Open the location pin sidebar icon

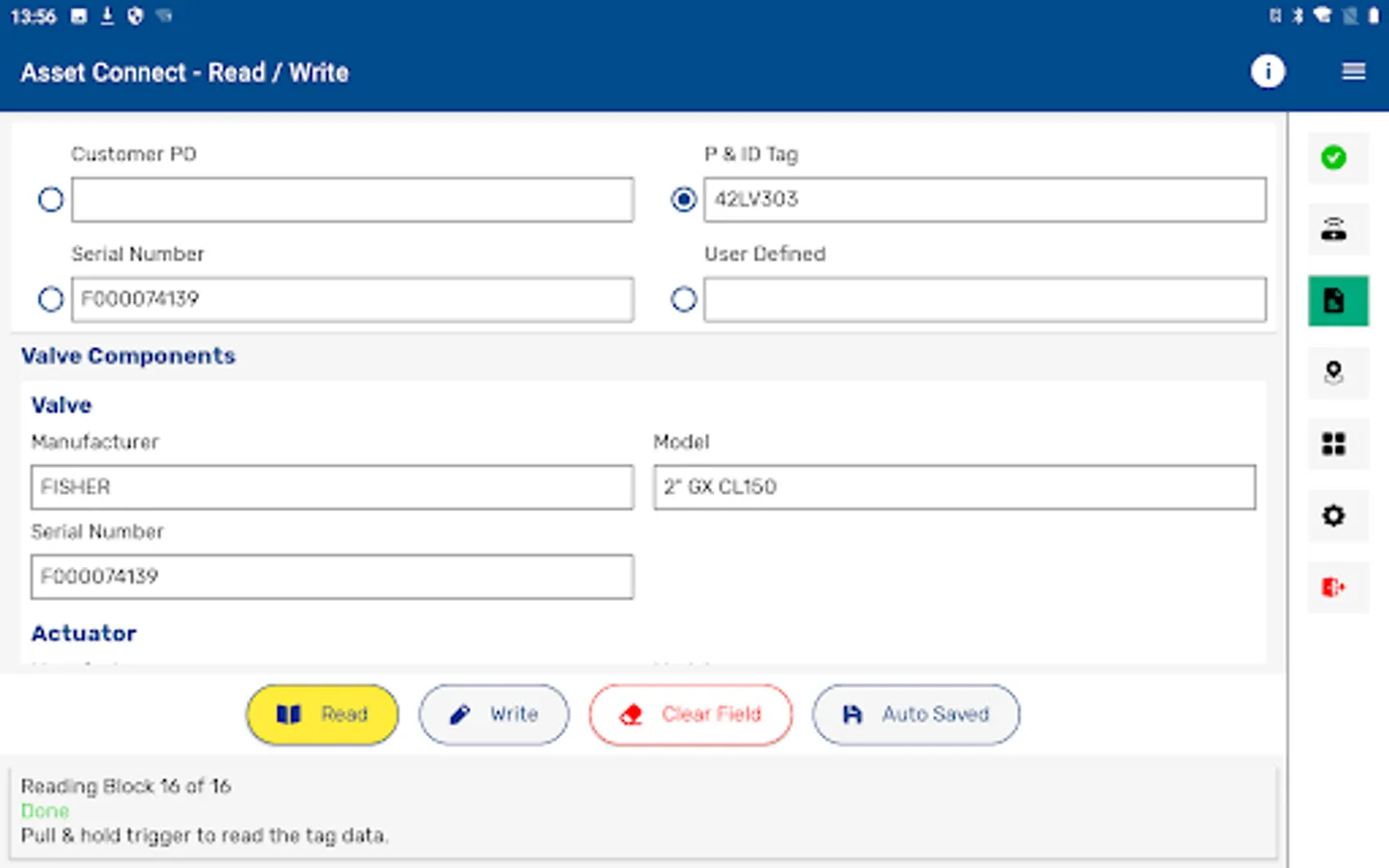tap(1334, 372)
